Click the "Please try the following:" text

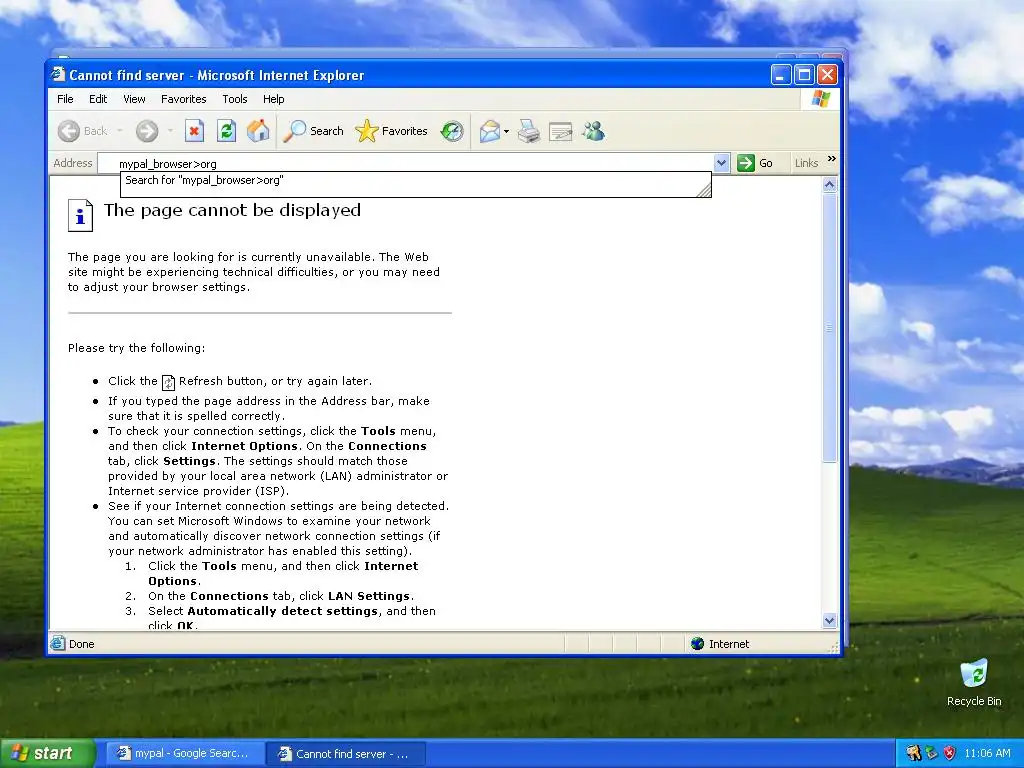[x=136, y=348]
